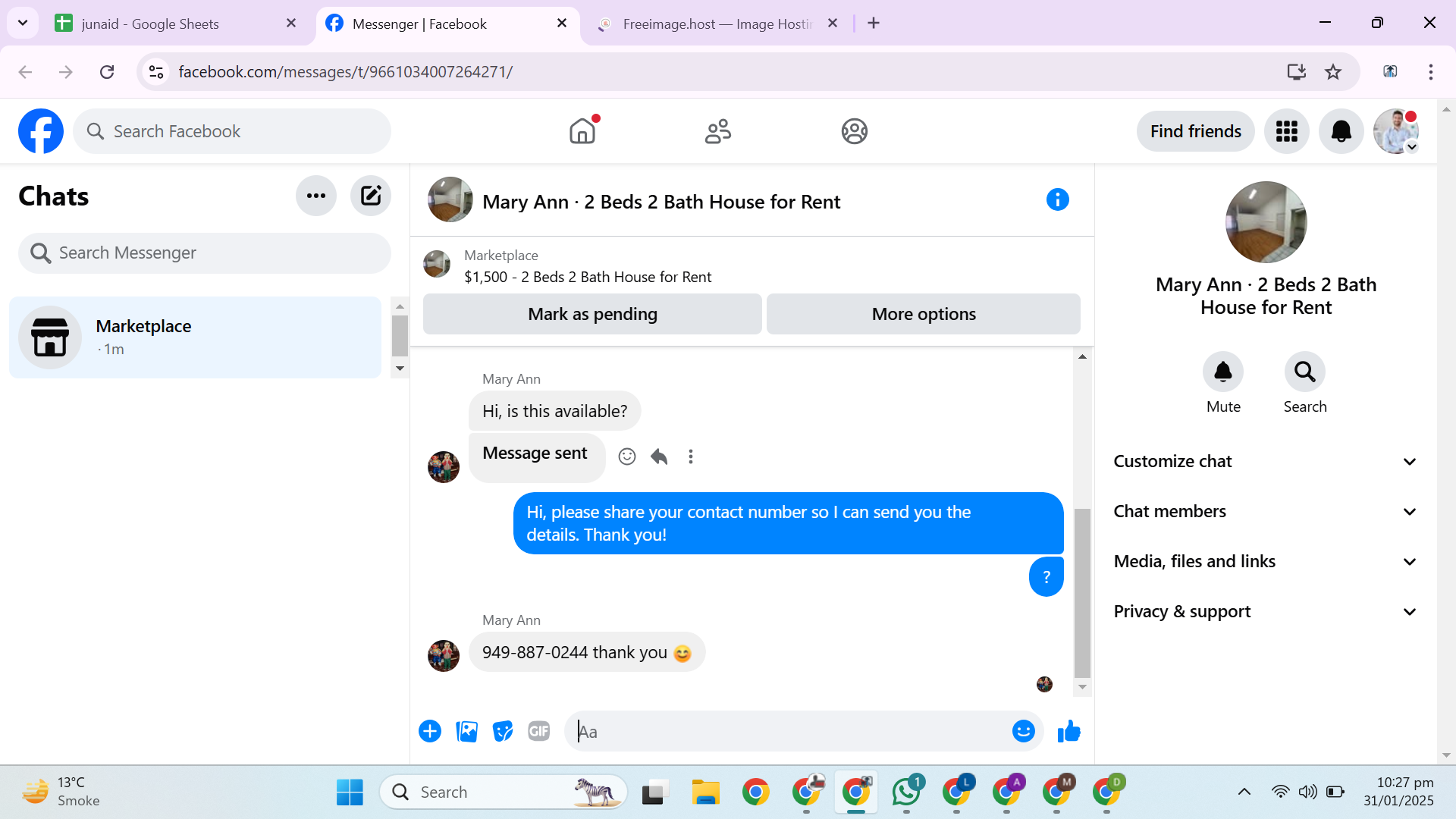Click the install app icon in address bar
Screen dimensions: 1456x819
[x=1297, y=72]
